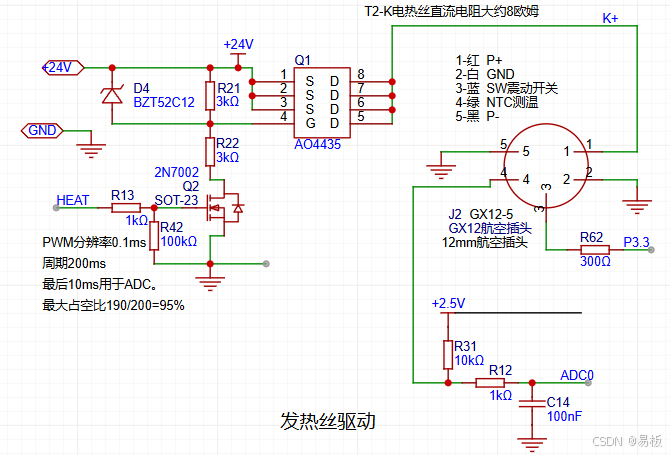
Task: Click the GND net port flag
Action: tap(42, 130)
